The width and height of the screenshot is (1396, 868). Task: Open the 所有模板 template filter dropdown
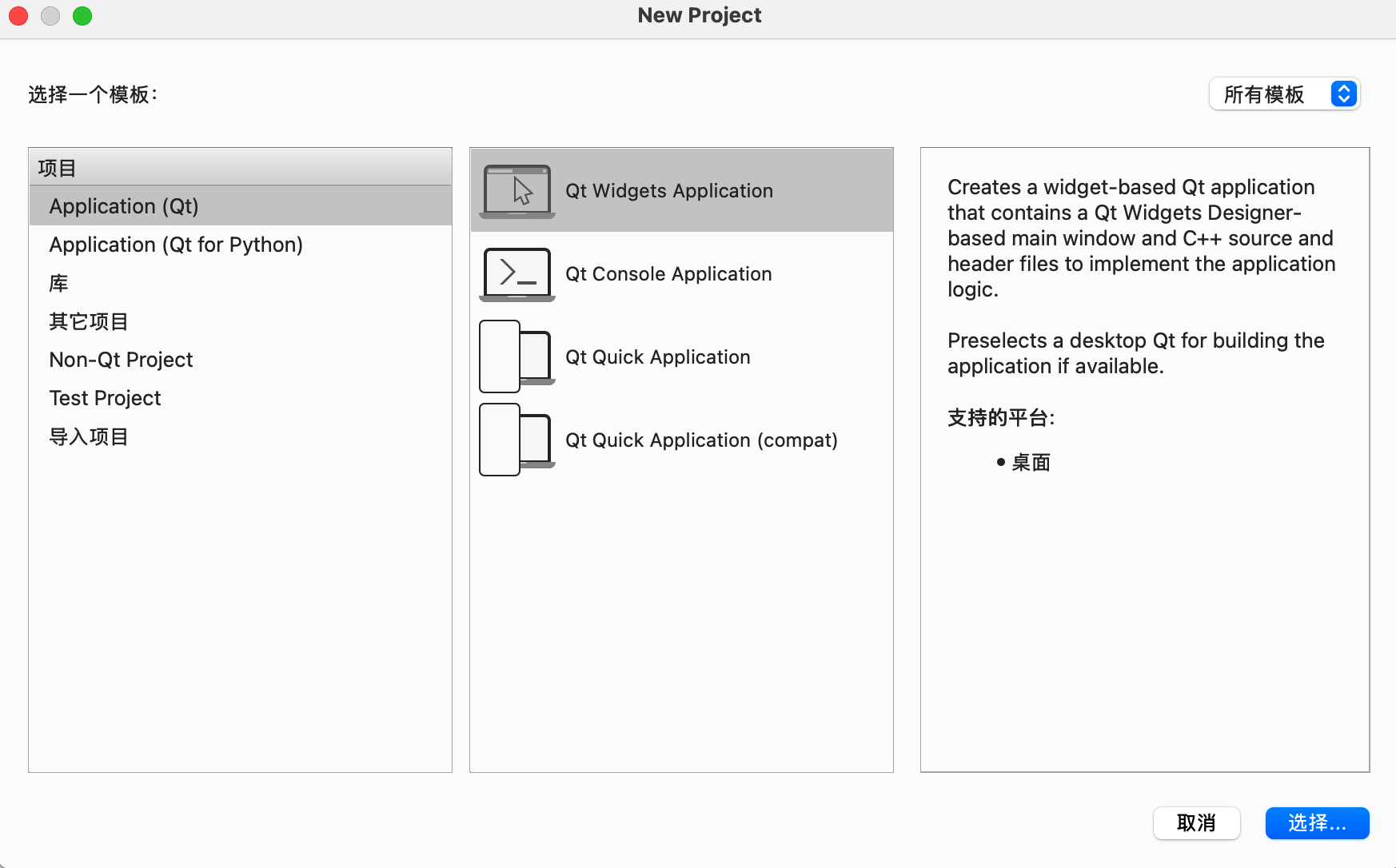click(1284, 94)
